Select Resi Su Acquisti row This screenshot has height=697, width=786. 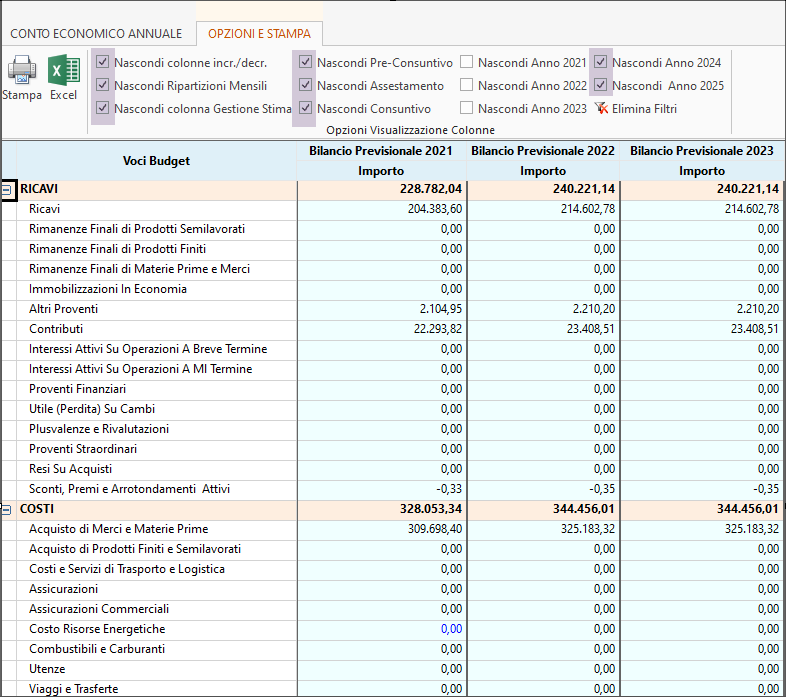point(70,469)
